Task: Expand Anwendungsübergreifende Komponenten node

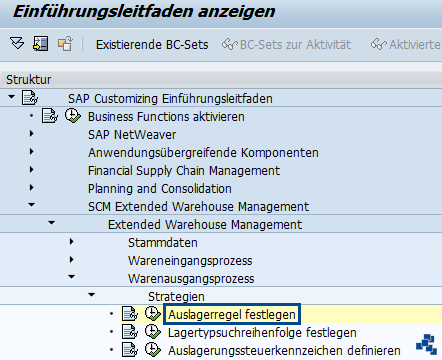Action: (x=32, y=152)
